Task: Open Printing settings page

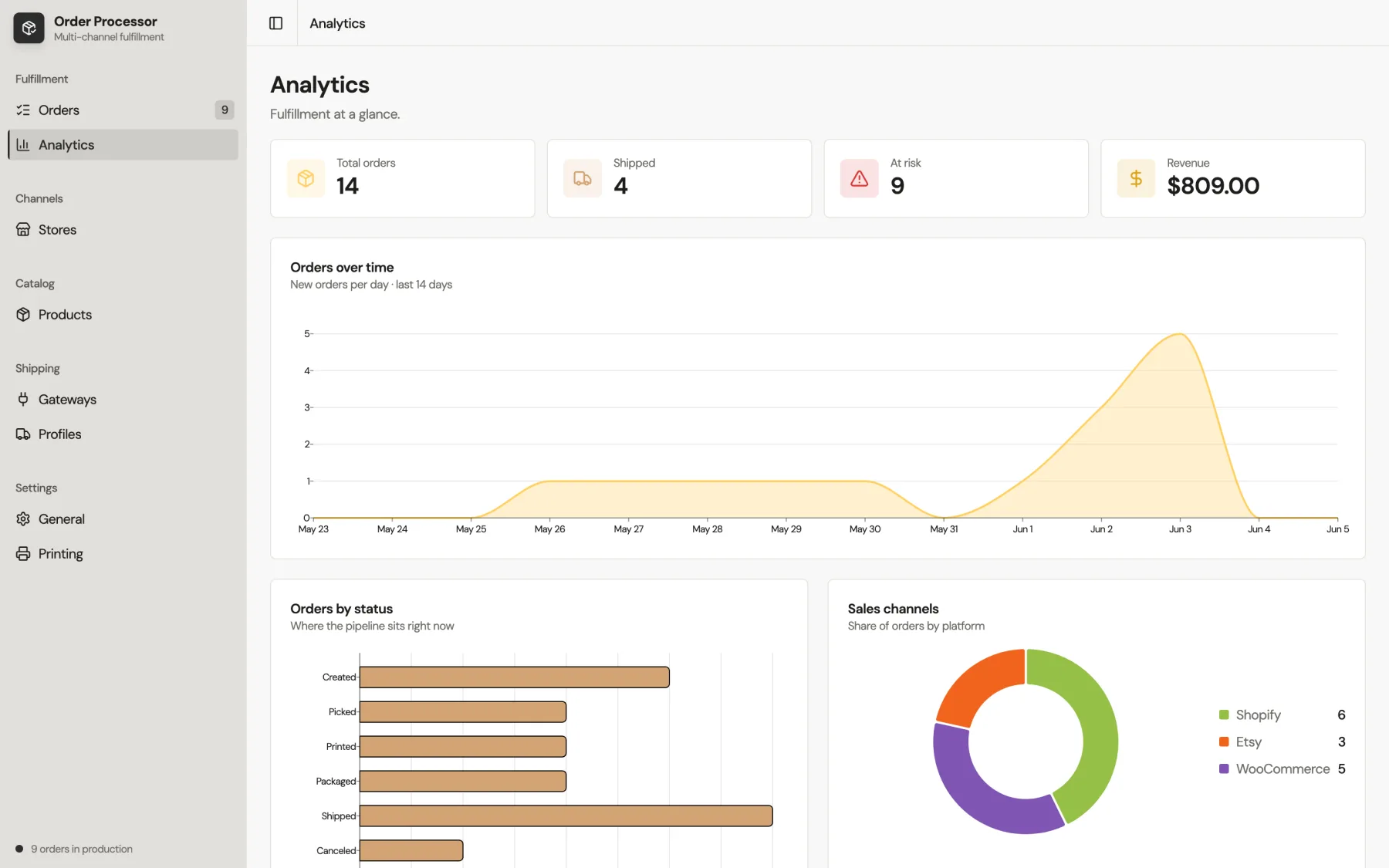Action: pos(123,554)
